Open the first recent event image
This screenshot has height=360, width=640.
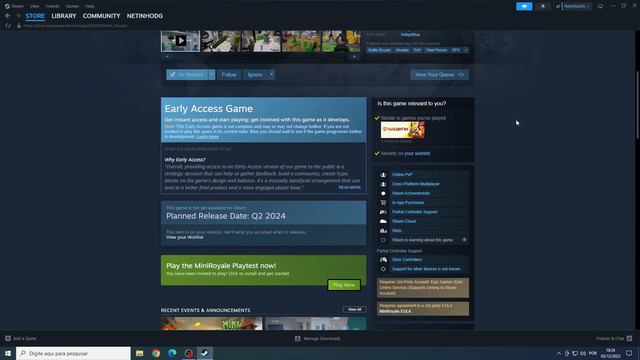[211, 323]
